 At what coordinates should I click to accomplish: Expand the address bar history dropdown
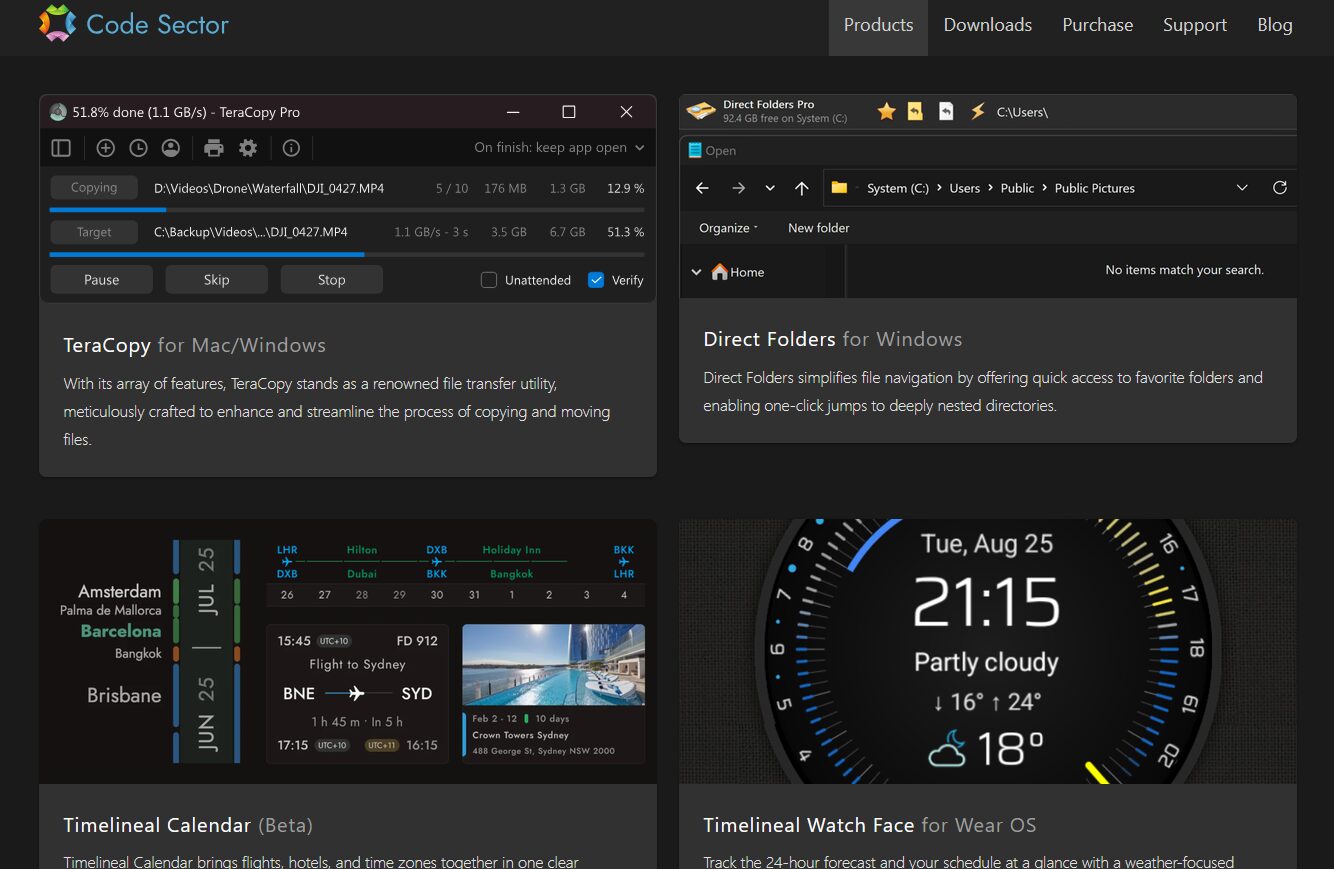tap(1242, 188)
